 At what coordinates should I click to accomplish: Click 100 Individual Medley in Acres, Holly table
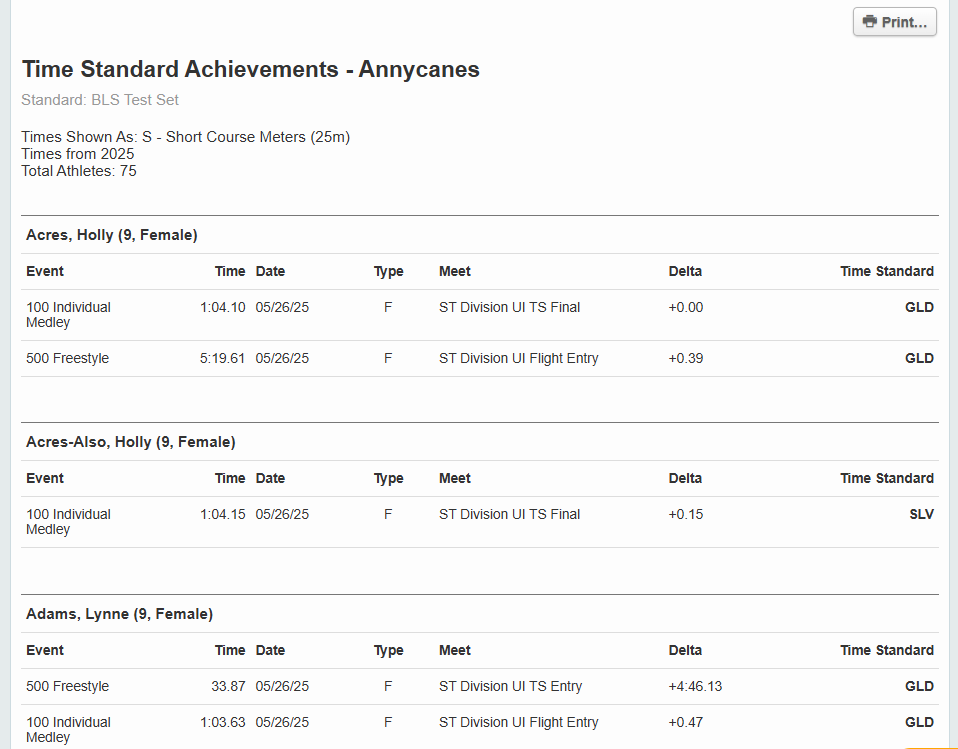coord(68,315)
